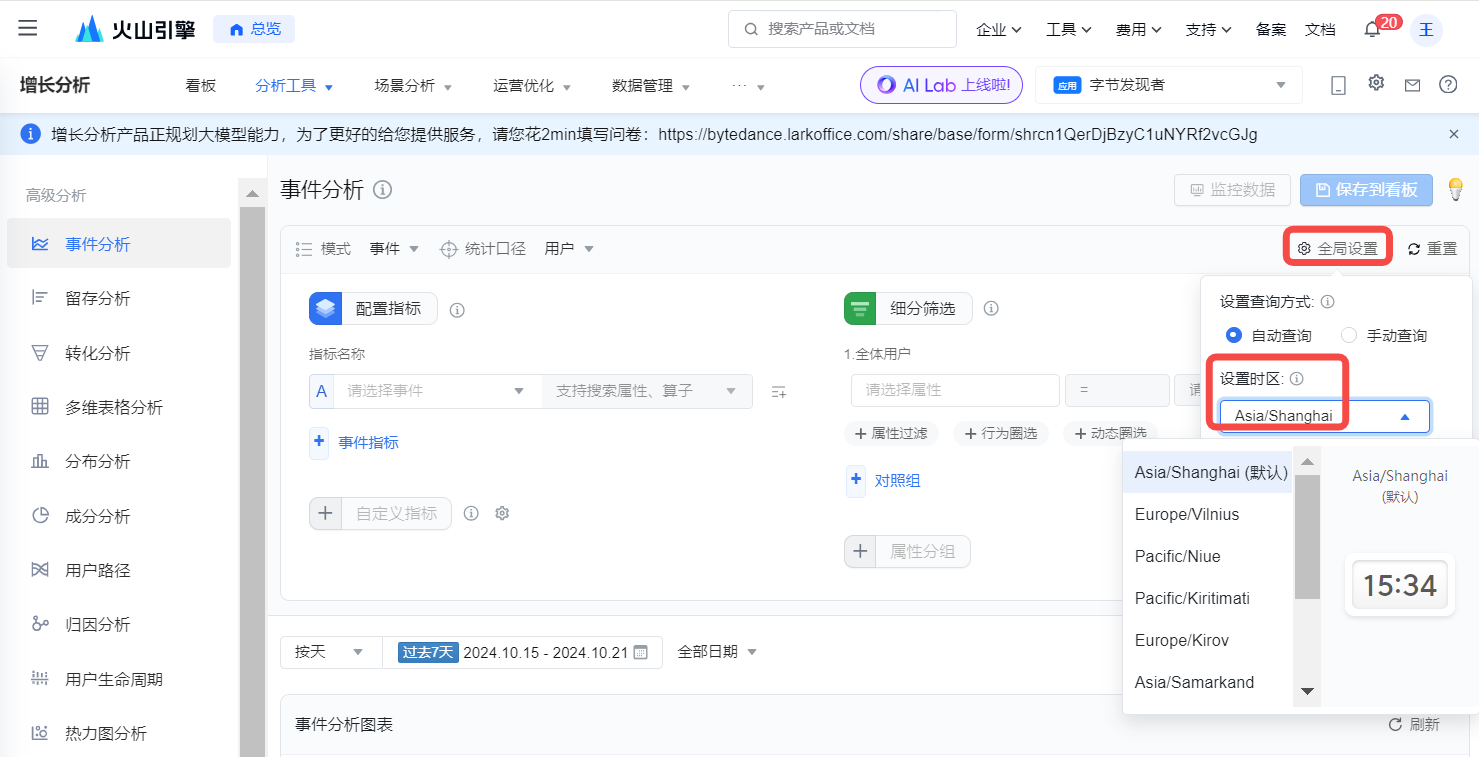1479x757 pixels.
Task: Click 刷新 on the chart panel
Action: point(1415,725)
